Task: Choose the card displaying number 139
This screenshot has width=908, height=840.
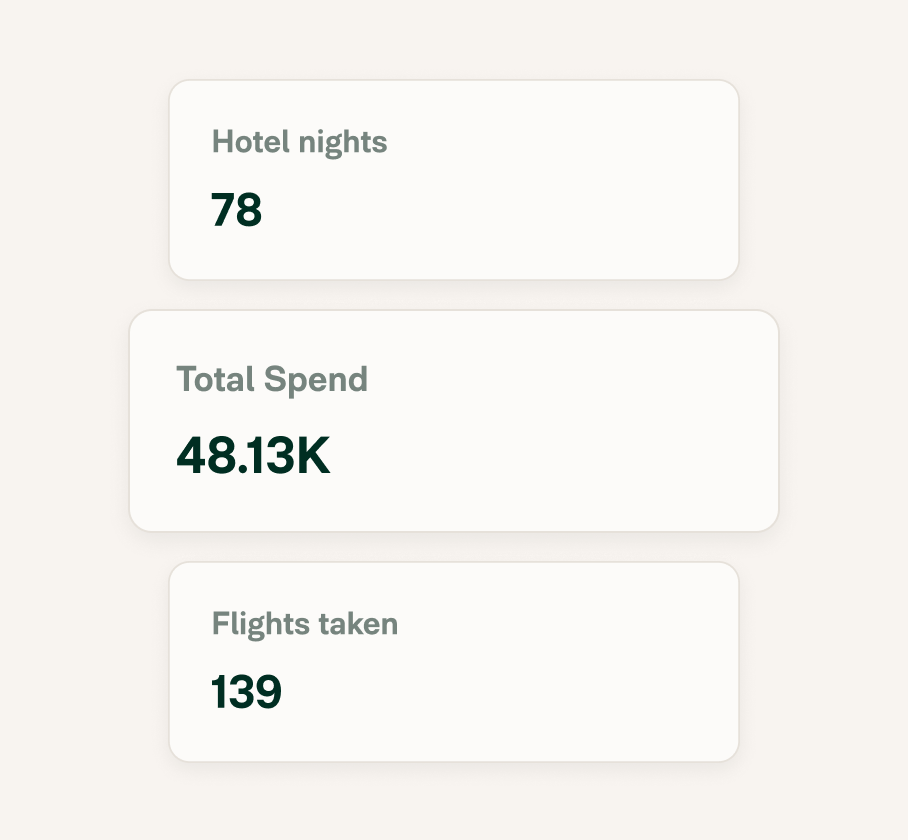Action: click(454, 662)
